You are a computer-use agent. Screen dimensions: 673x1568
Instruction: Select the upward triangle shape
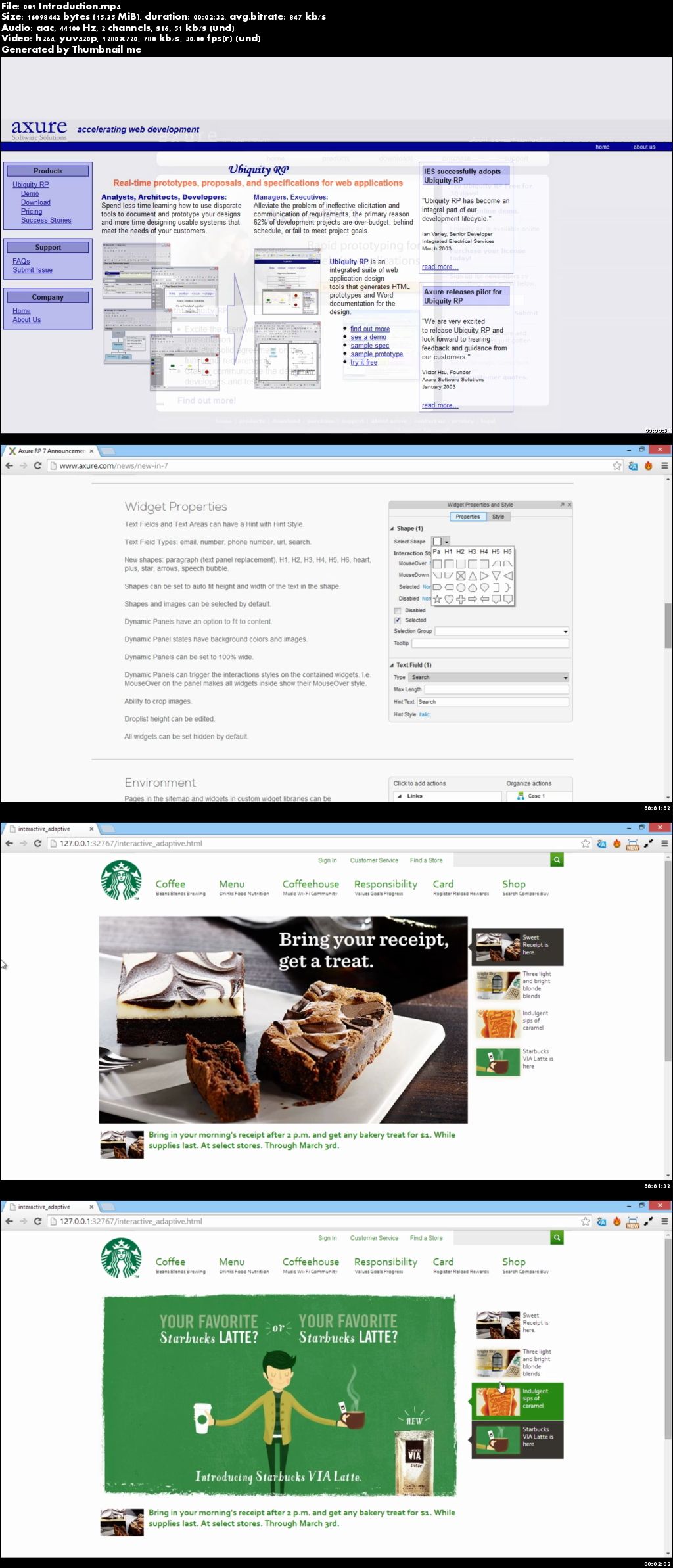tap(473, 576)
